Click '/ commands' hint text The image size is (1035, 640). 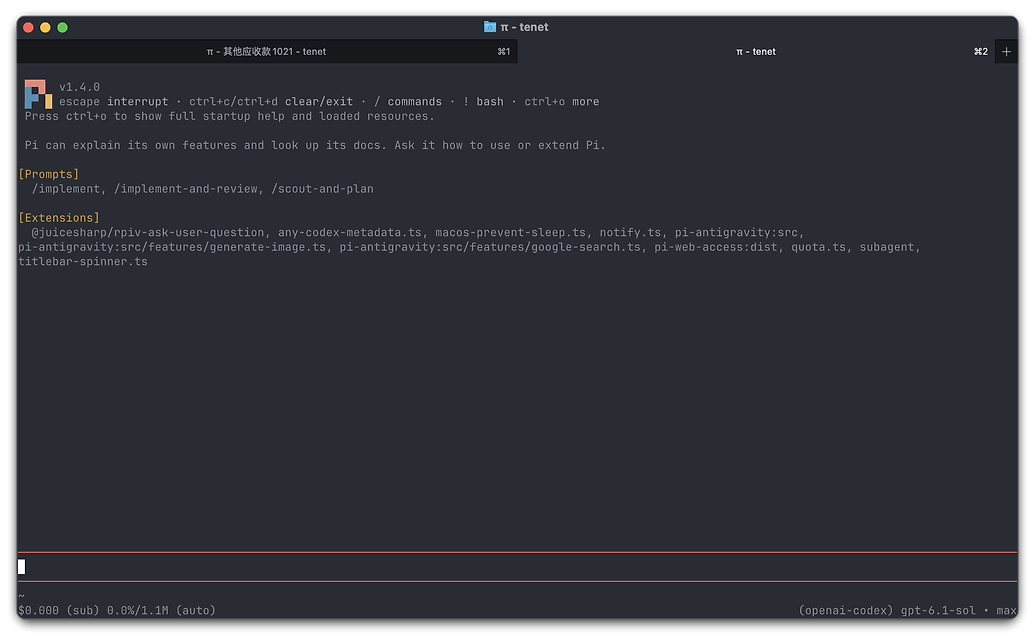point(408,102)
